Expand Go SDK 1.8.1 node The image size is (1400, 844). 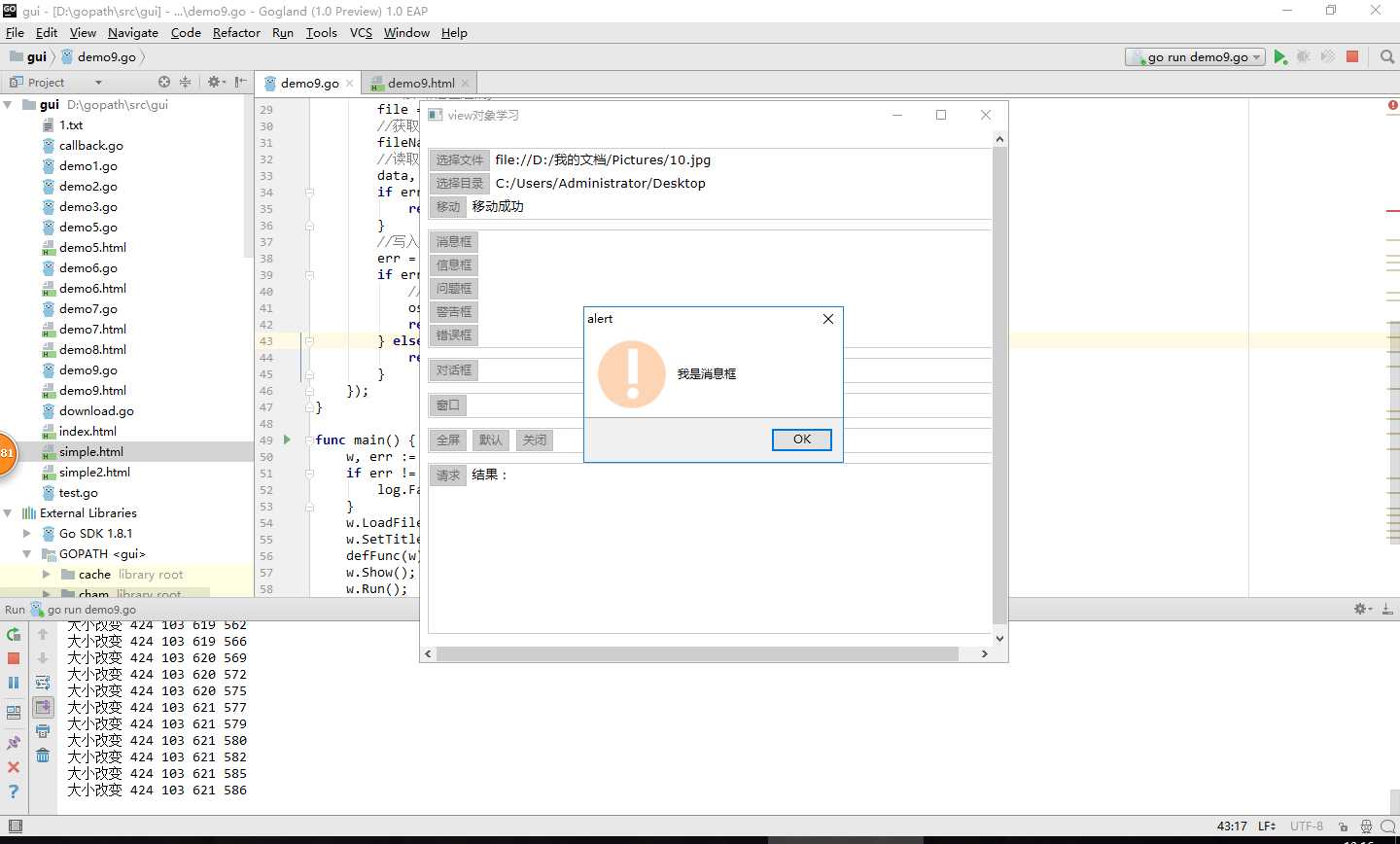pos(27,533)
